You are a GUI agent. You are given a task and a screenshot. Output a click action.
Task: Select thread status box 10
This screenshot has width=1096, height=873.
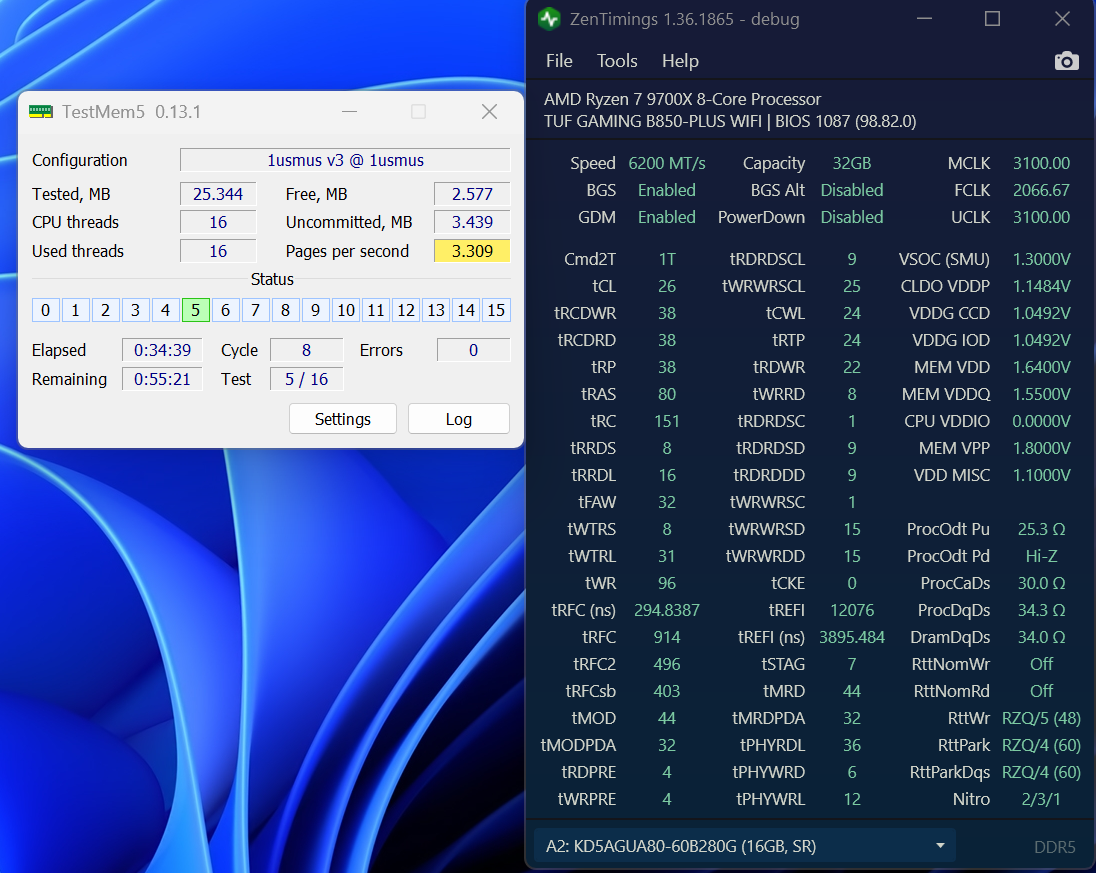[346, 310]
